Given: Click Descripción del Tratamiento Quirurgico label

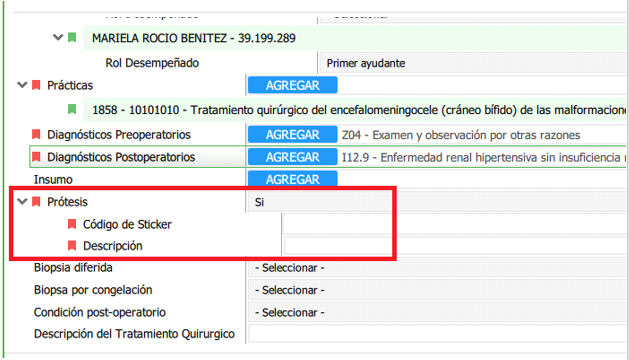Looking at the screenshot, I should (x=134, y=334).
